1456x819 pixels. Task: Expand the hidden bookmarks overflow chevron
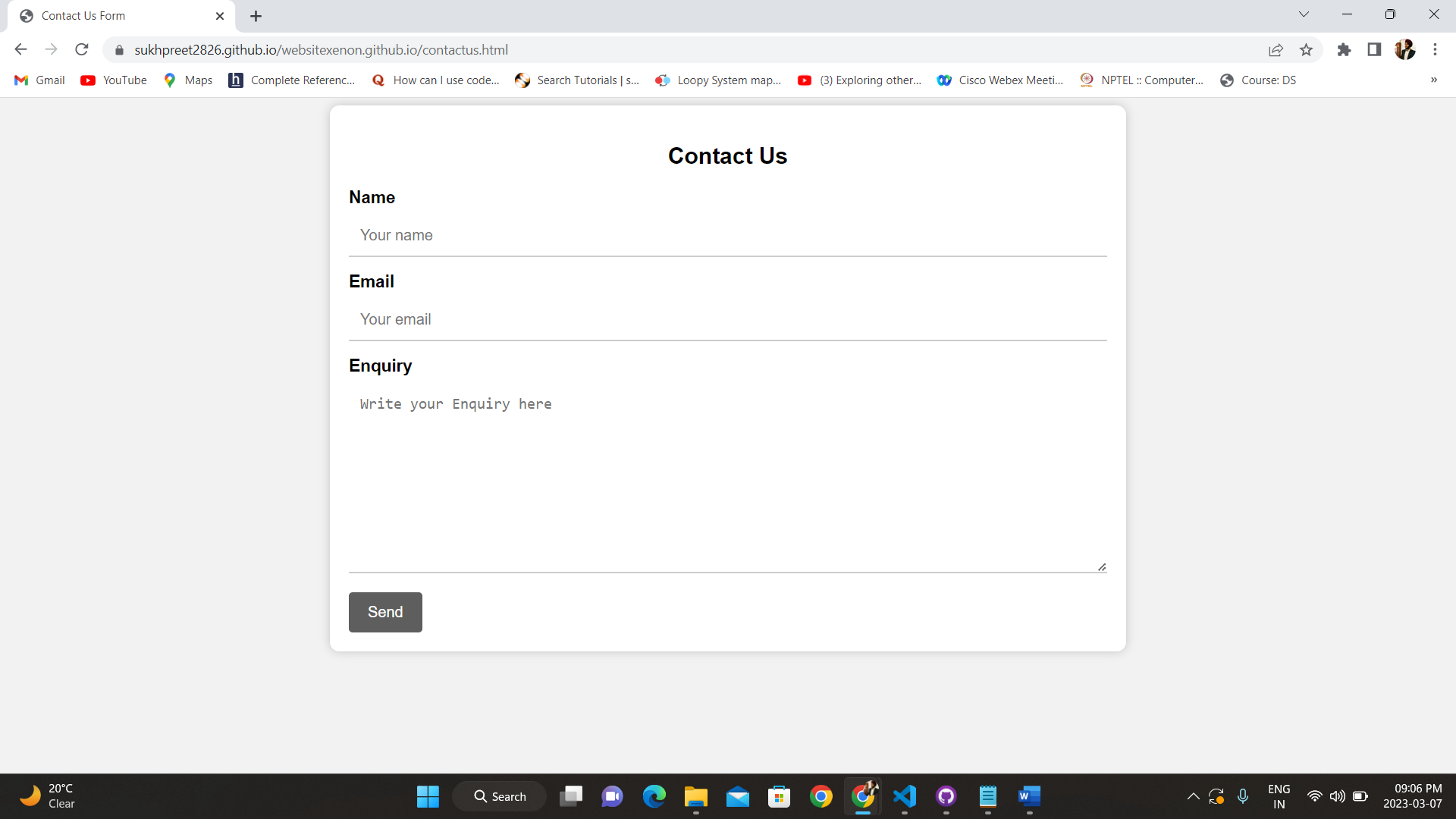tap(1433, 80)
